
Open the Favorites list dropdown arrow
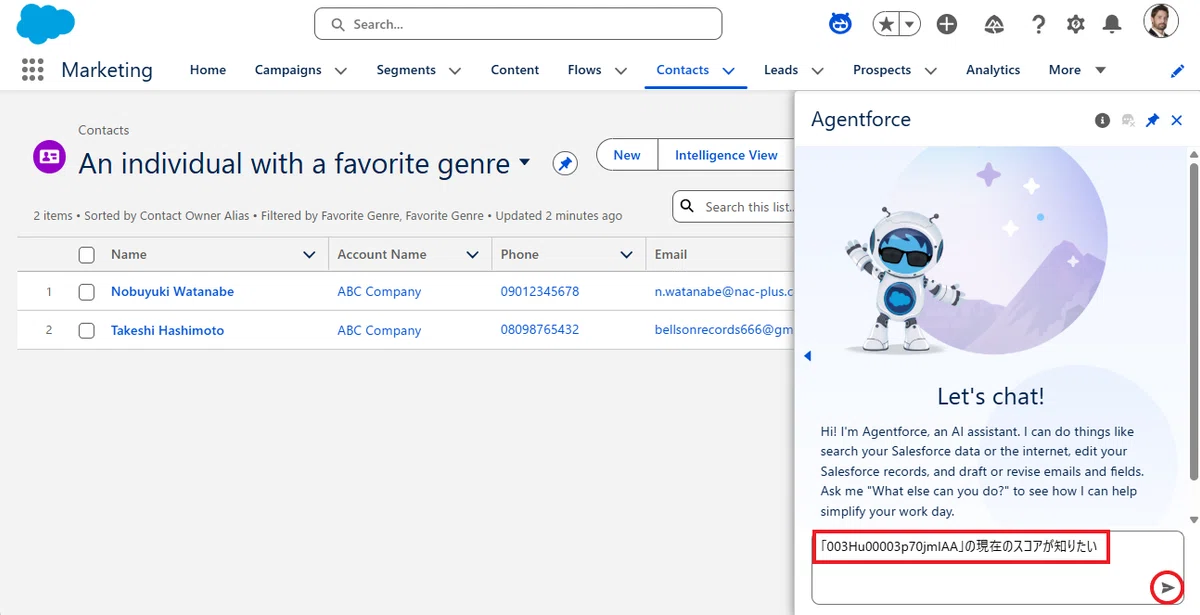click(x=909, y=24)
